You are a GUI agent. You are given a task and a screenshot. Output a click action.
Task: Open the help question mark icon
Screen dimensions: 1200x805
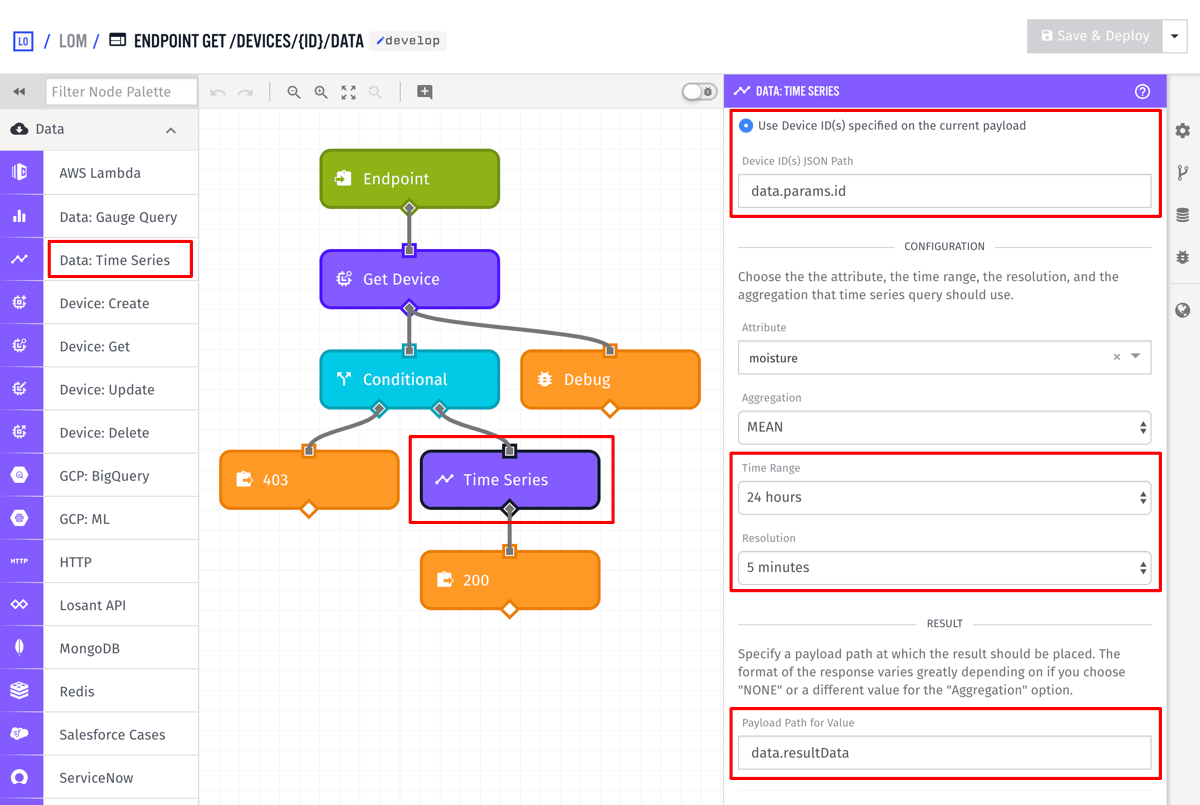pos(1143,91)
